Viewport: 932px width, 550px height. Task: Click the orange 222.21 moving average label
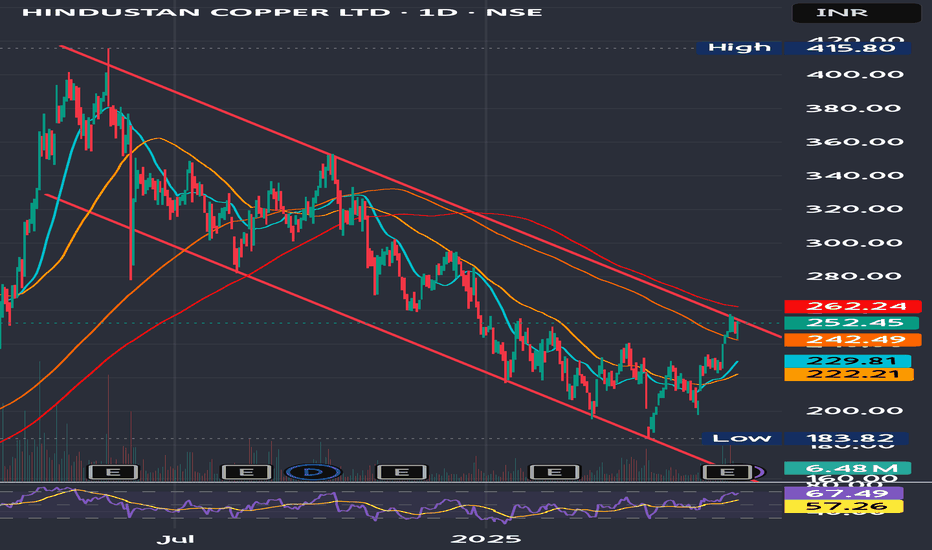[x=849, y=375]
